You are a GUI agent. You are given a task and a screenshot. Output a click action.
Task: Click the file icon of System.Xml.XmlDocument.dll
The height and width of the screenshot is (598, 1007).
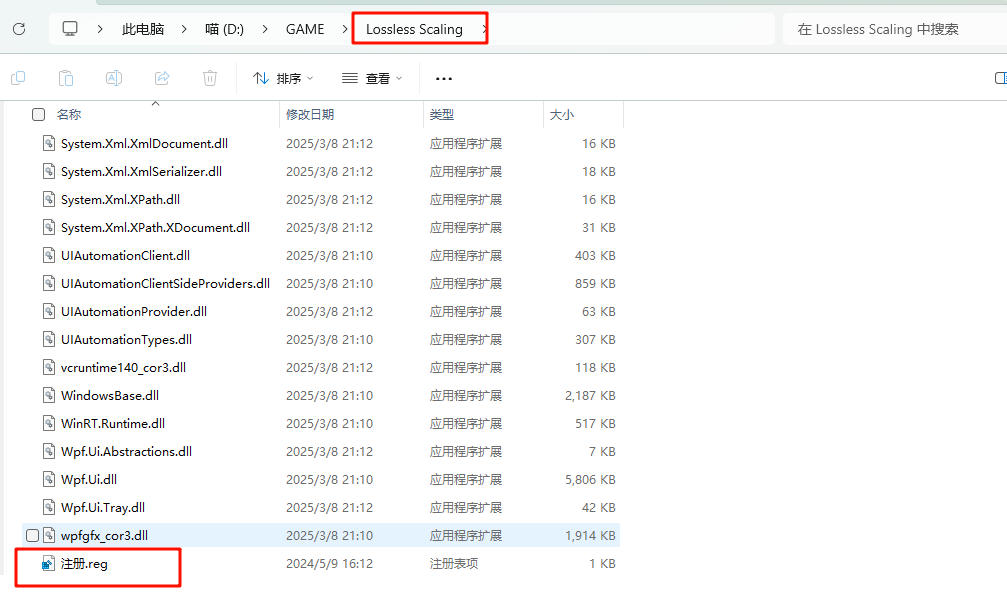49,143
